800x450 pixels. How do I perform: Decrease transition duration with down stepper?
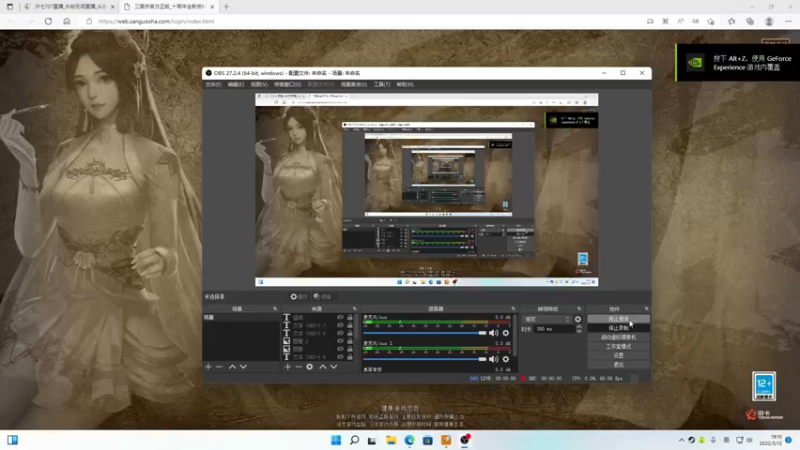point(579,332)
